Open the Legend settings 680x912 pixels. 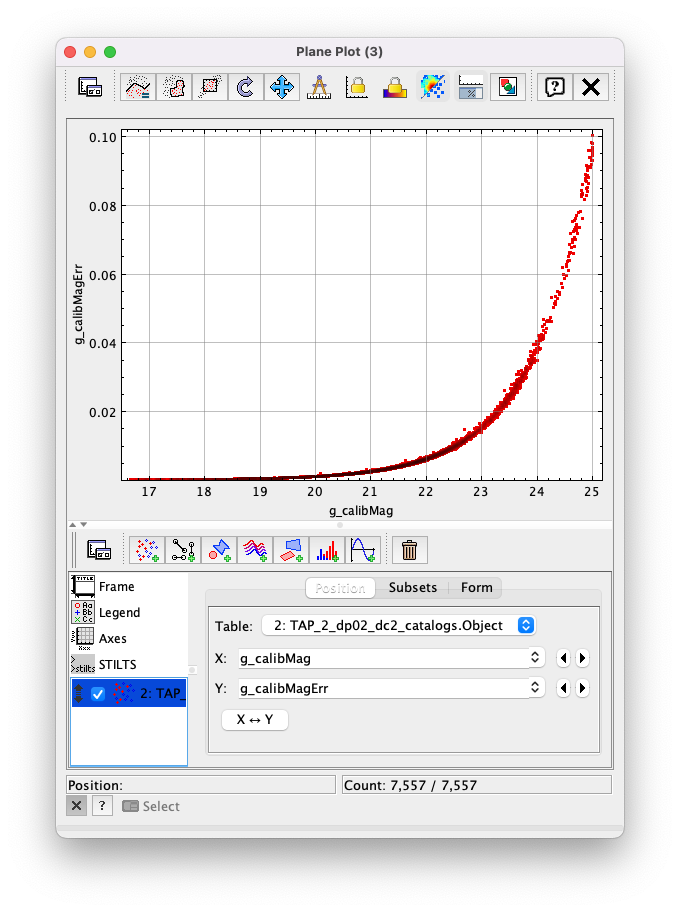(129, 612)
